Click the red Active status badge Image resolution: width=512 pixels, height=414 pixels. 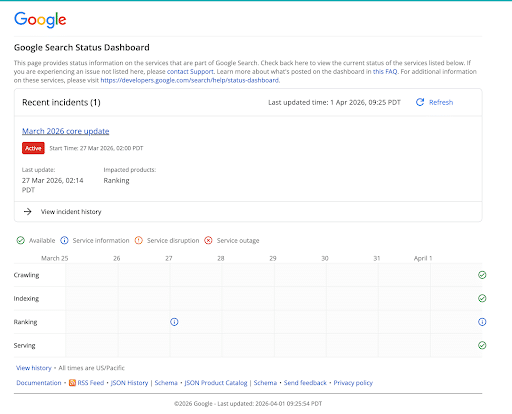tap(33, 148)
